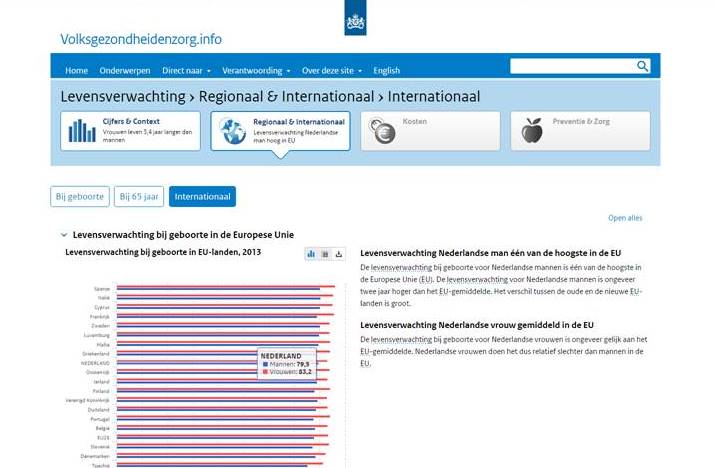
Task: Go to Home in navigation bar
Action: coord(76,71)
